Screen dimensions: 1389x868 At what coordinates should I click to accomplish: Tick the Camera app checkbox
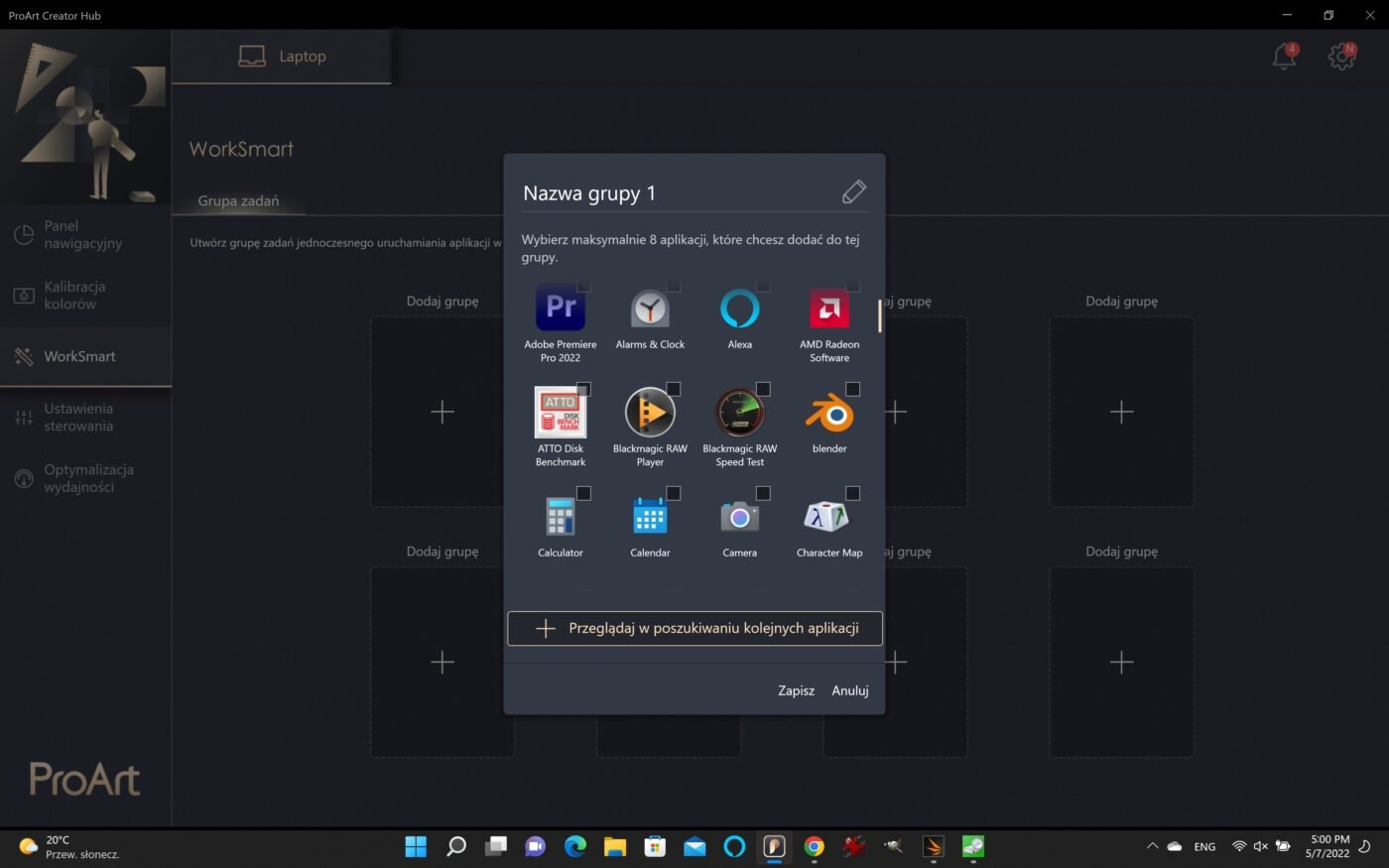(763, 493)
